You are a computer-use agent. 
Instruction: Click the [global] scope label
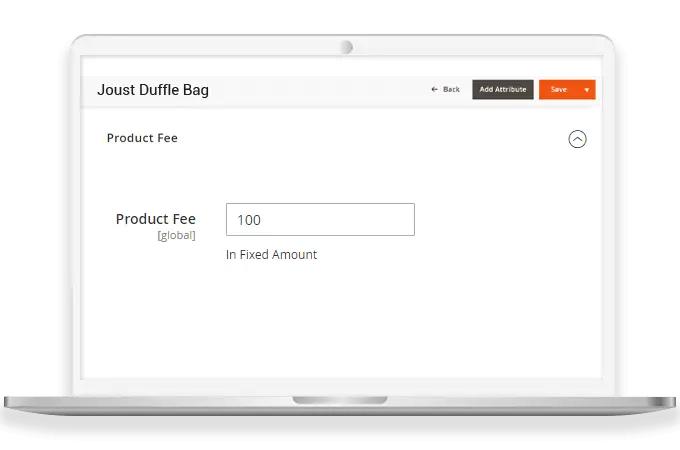(176, 236)
